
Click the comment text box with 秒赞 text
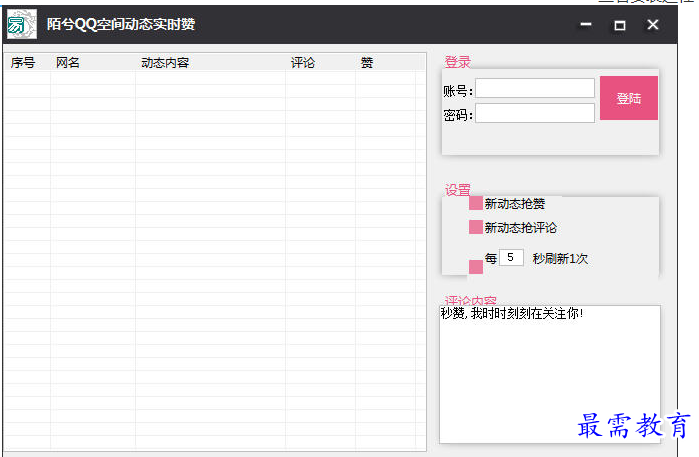pos(550,374)
